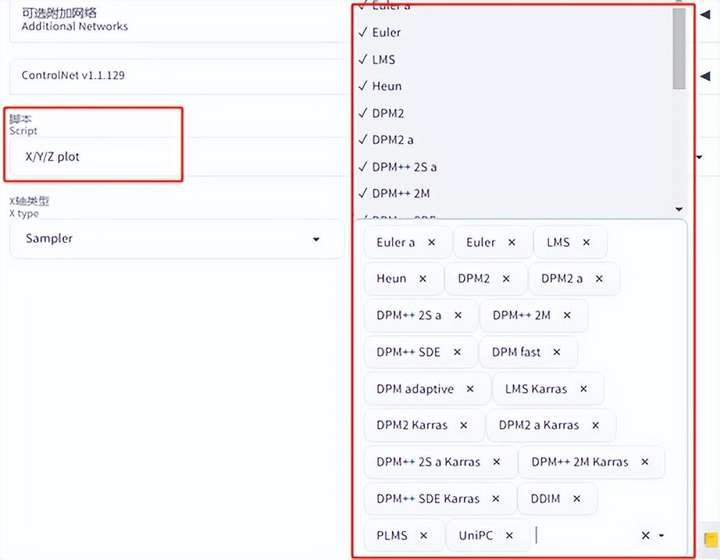This screenshot has width=720, height=560.
Task: Deselect DPM2 a in the dropdown list
Action: (x=513, y=140)
